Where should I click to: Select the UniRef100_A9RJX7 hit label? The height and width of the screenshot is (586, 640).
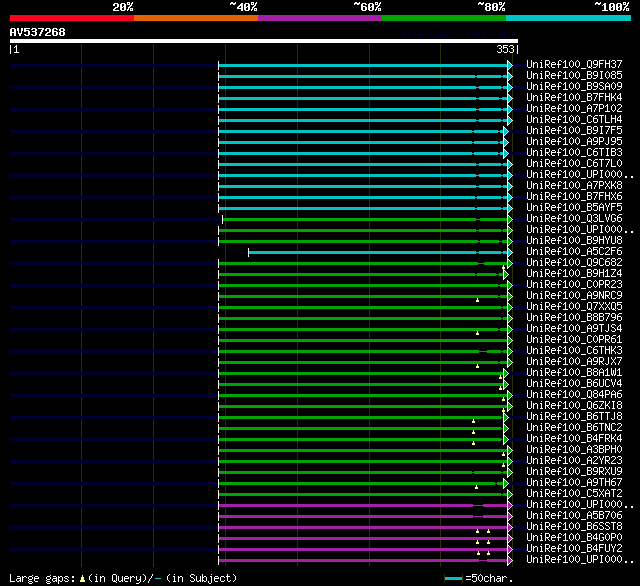574,362
